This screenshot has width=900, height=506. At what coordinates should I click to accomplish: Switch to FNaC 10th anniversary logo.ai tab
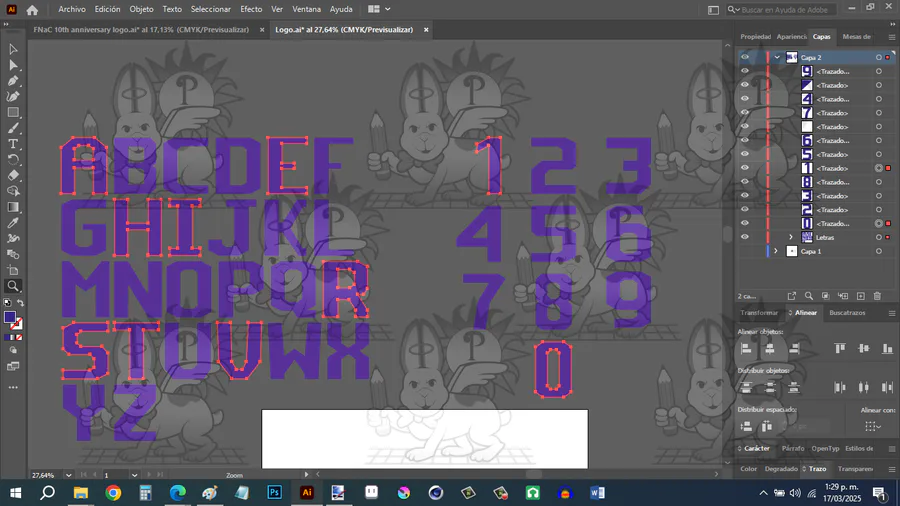(x=141, y=30)
